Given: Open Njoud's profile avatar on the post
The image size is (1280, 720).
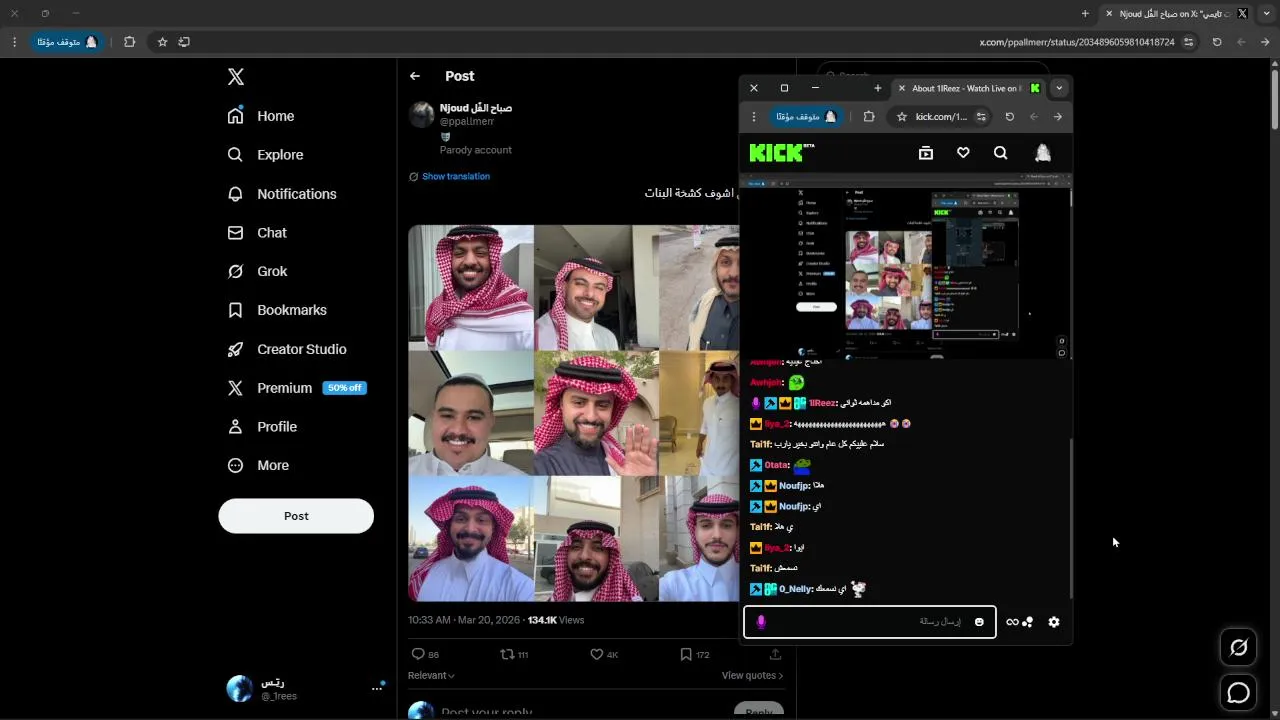Looking at the screenshot, I should click(x=421, y=114).
